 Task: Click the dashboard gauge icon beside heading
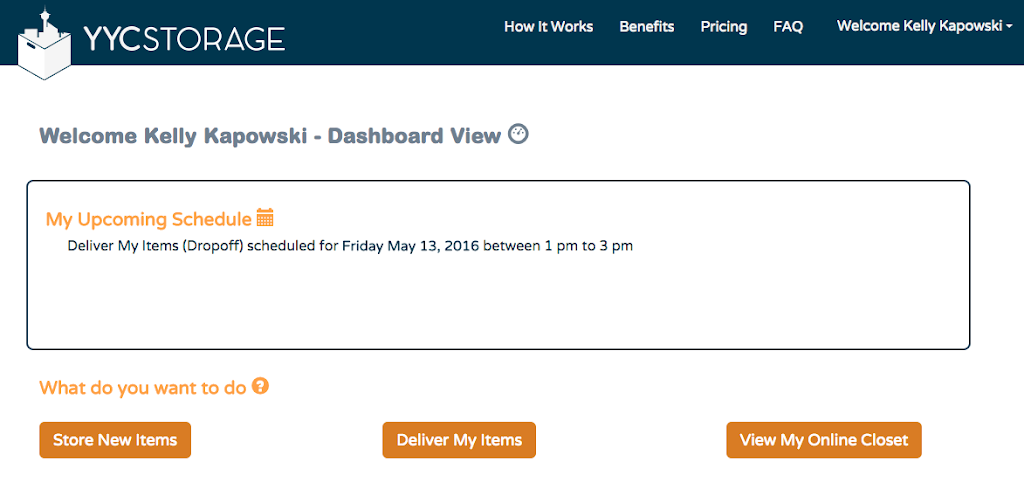518,134
